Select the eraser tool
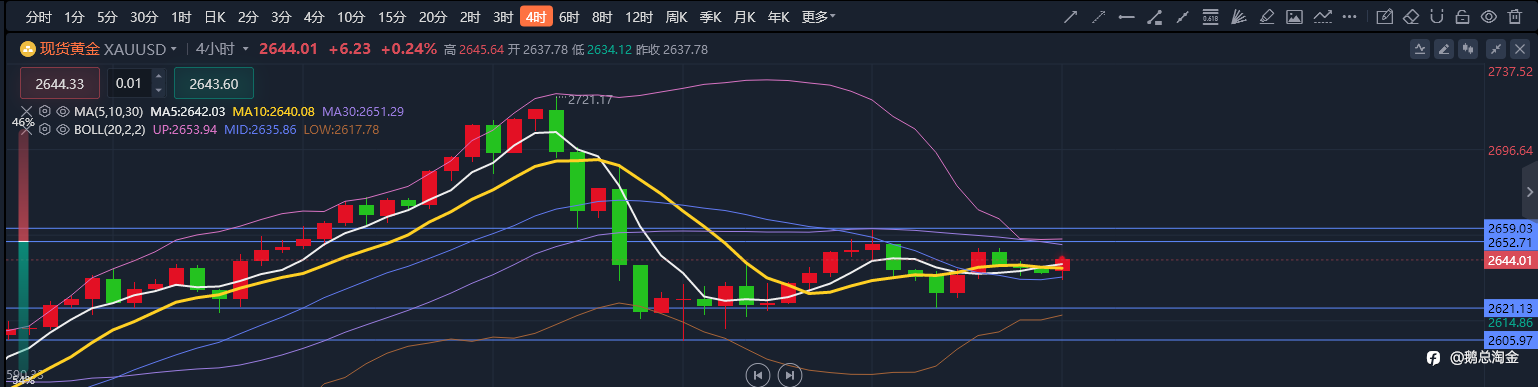 tap(1412, 17)
